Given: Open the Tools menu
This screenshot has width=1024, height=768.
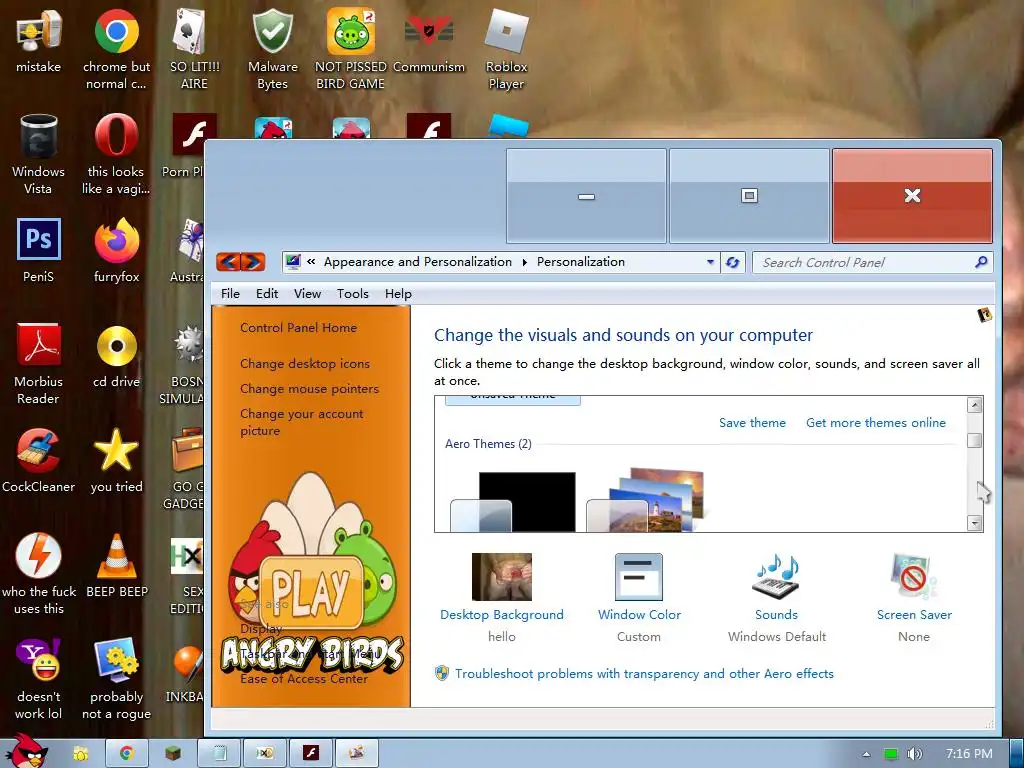Looking at the screenshot, I should pos(353,294).
